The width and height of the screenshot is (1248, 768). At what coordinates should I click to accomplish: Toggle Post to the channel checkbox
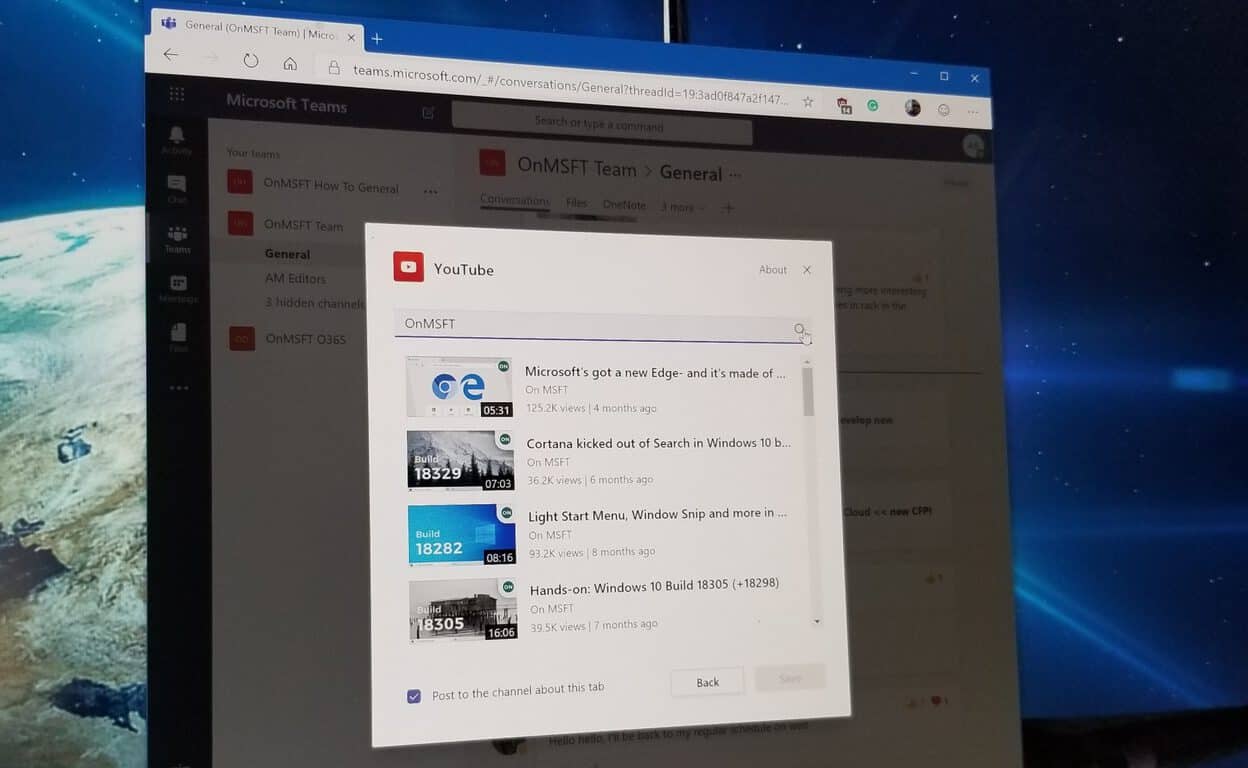click(x=414, y=696)
